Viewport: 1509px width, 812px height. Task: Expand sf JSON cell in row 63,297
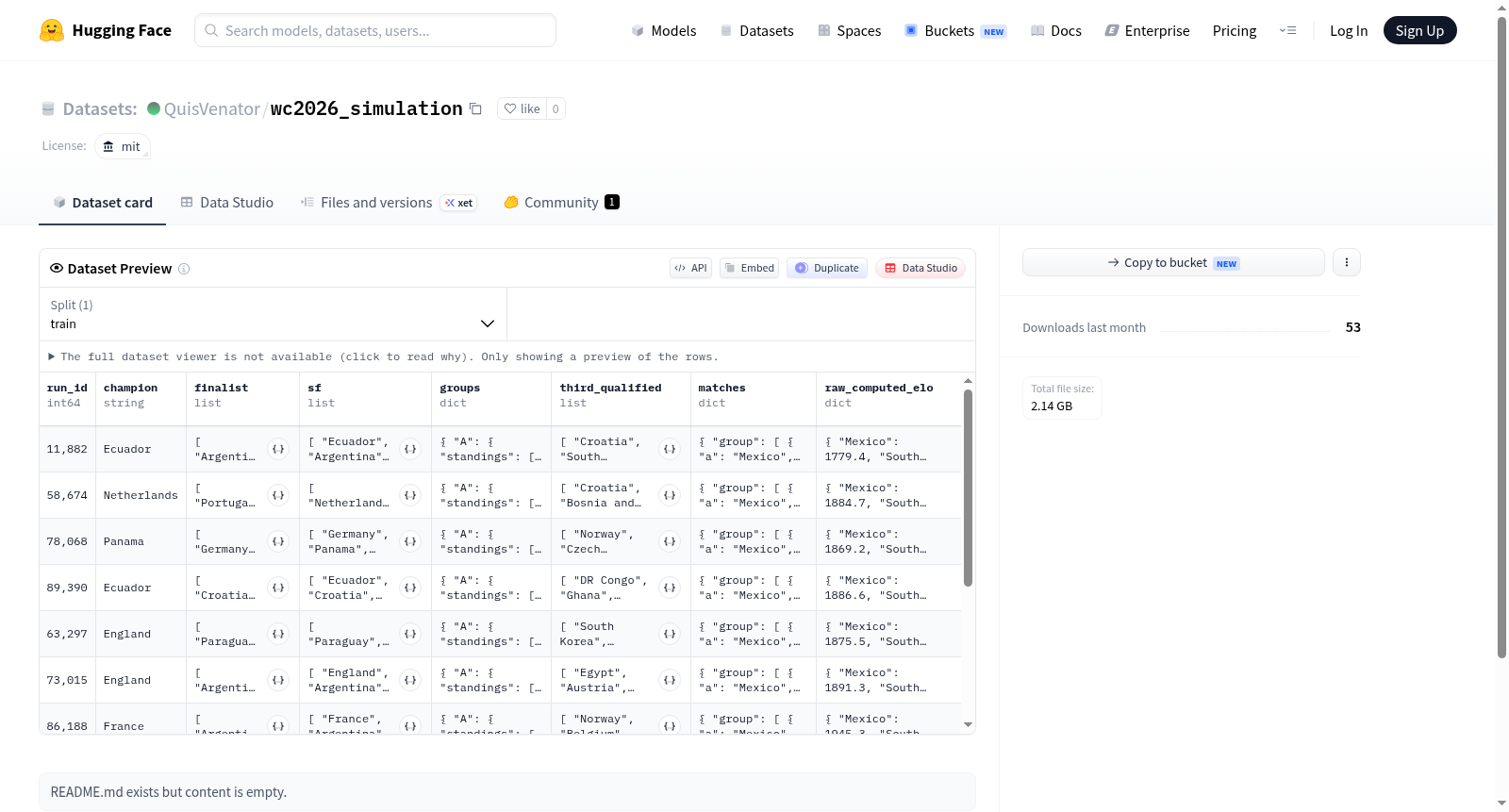(410, 634)
